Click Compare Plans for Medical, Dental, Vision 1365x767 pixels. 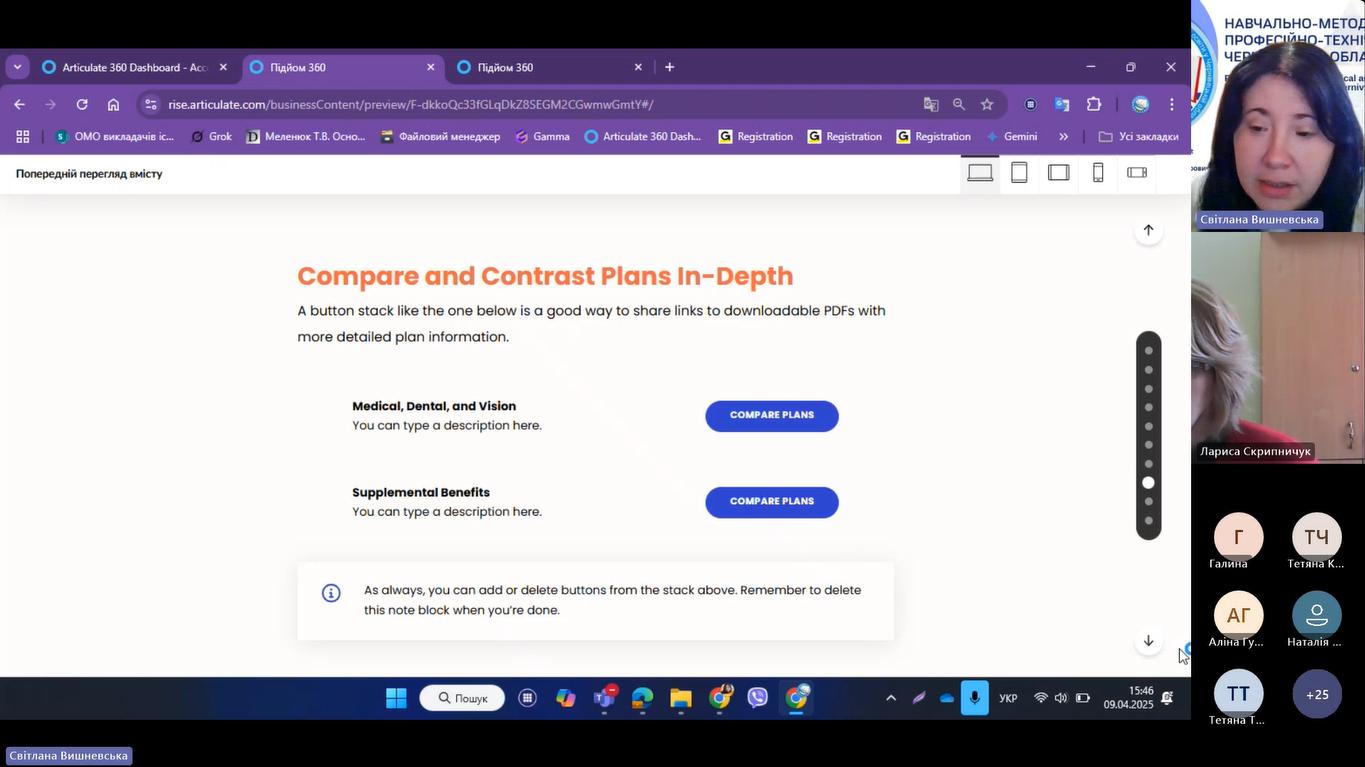click(x=771, y=416)
